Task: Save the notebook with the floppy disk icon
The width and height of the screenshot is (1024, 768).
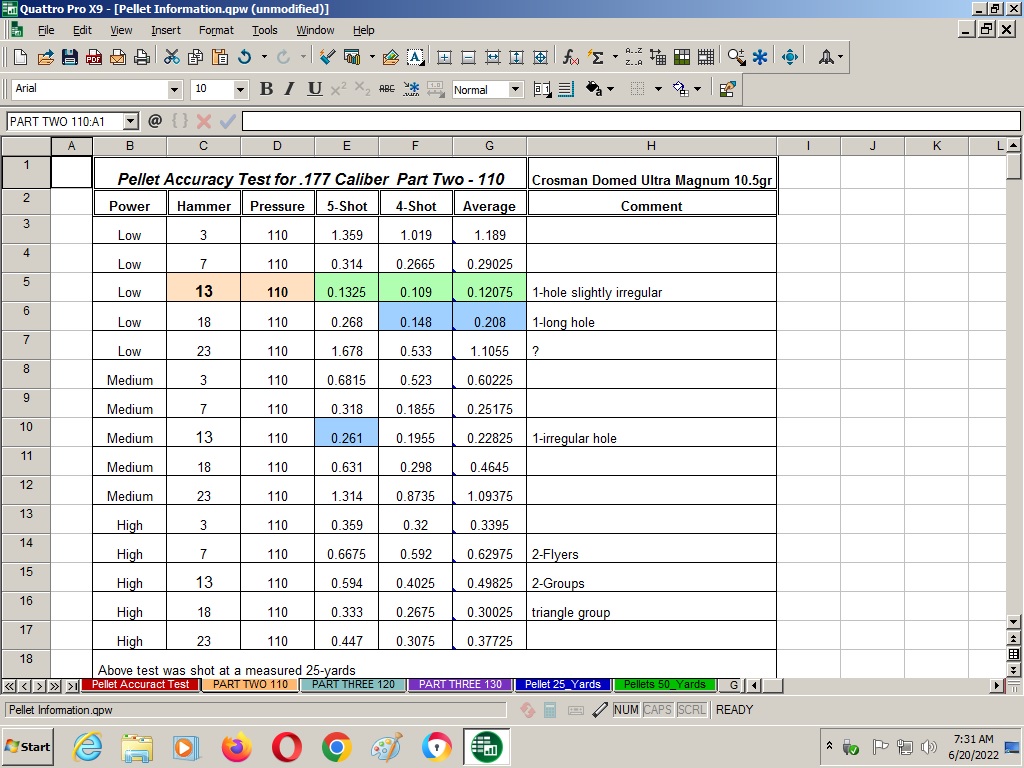Action: (69, 57)
